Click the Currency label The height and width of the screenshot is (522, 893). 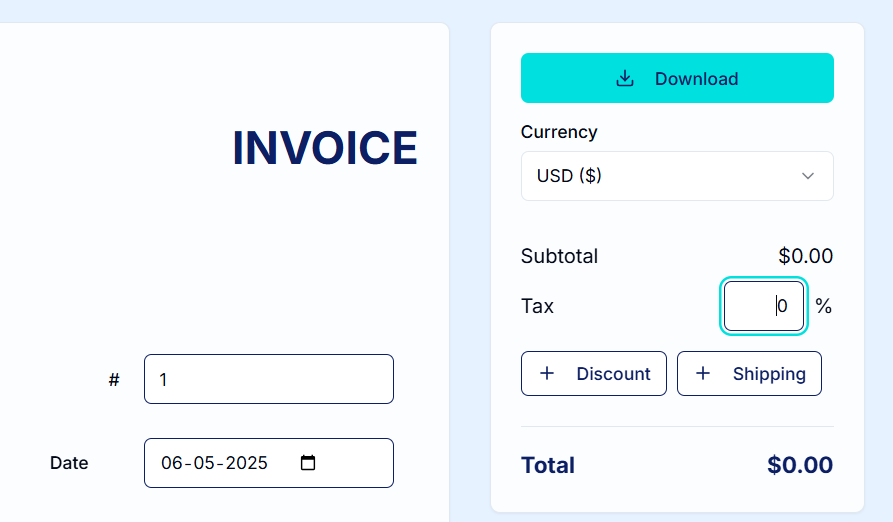(559, 132)
